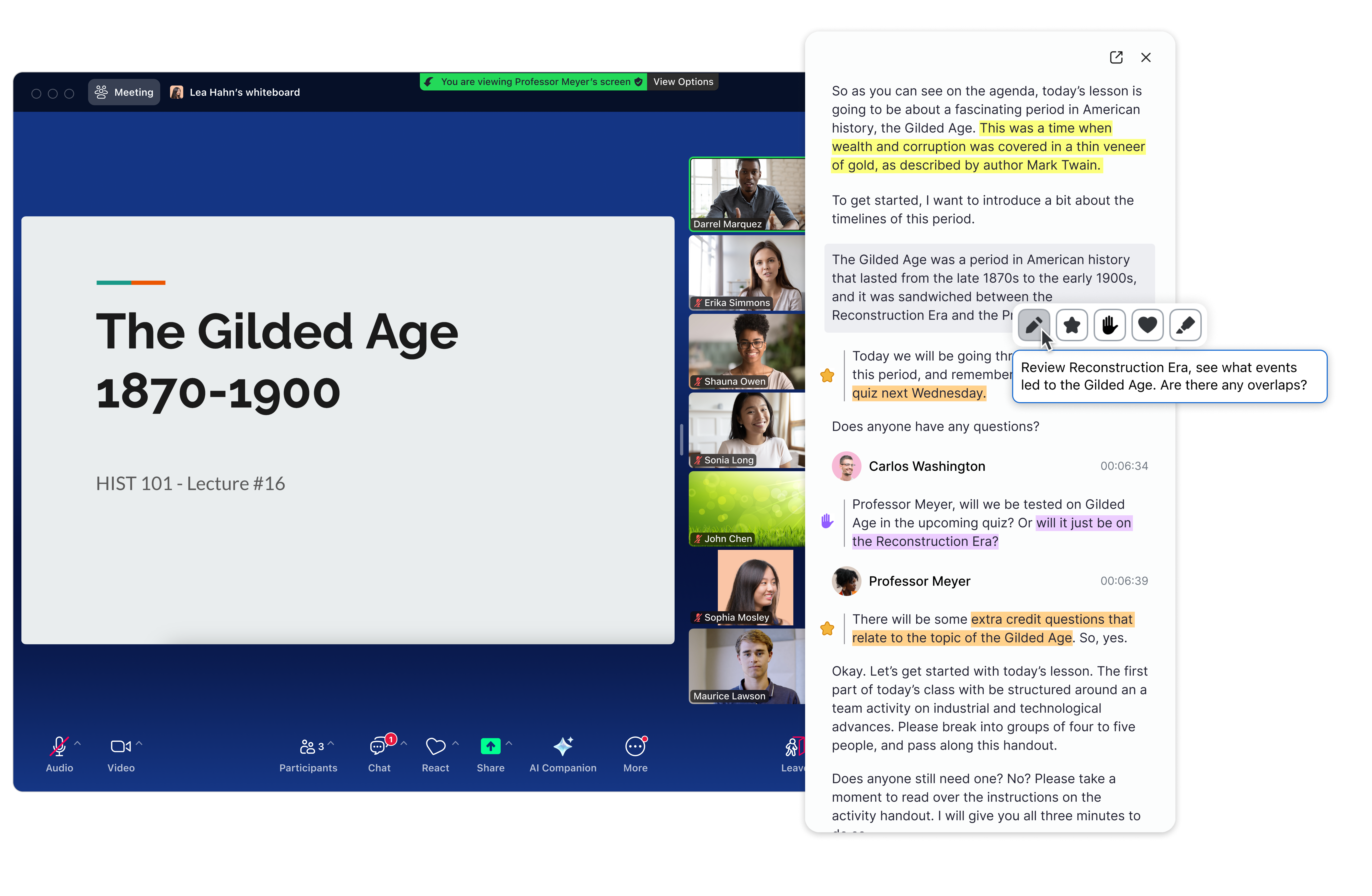
Task: Select Darrel Marquez's video thumbnail
Action: point(747,195)
